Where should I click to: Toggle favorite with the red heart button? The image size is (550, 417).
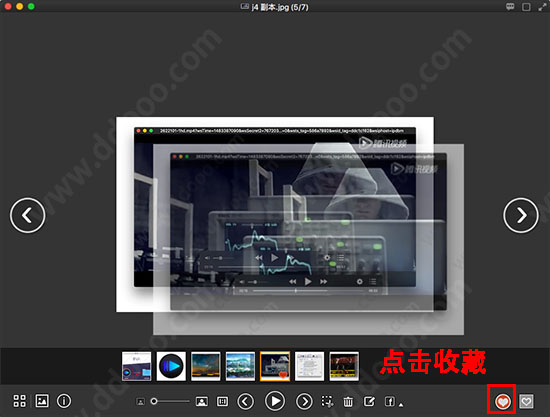502,402
